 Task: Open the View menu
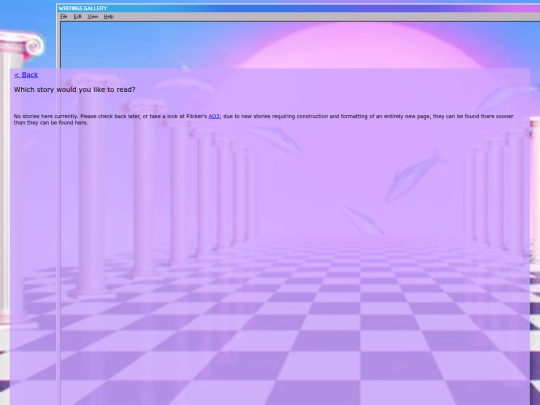pos(93,17)
